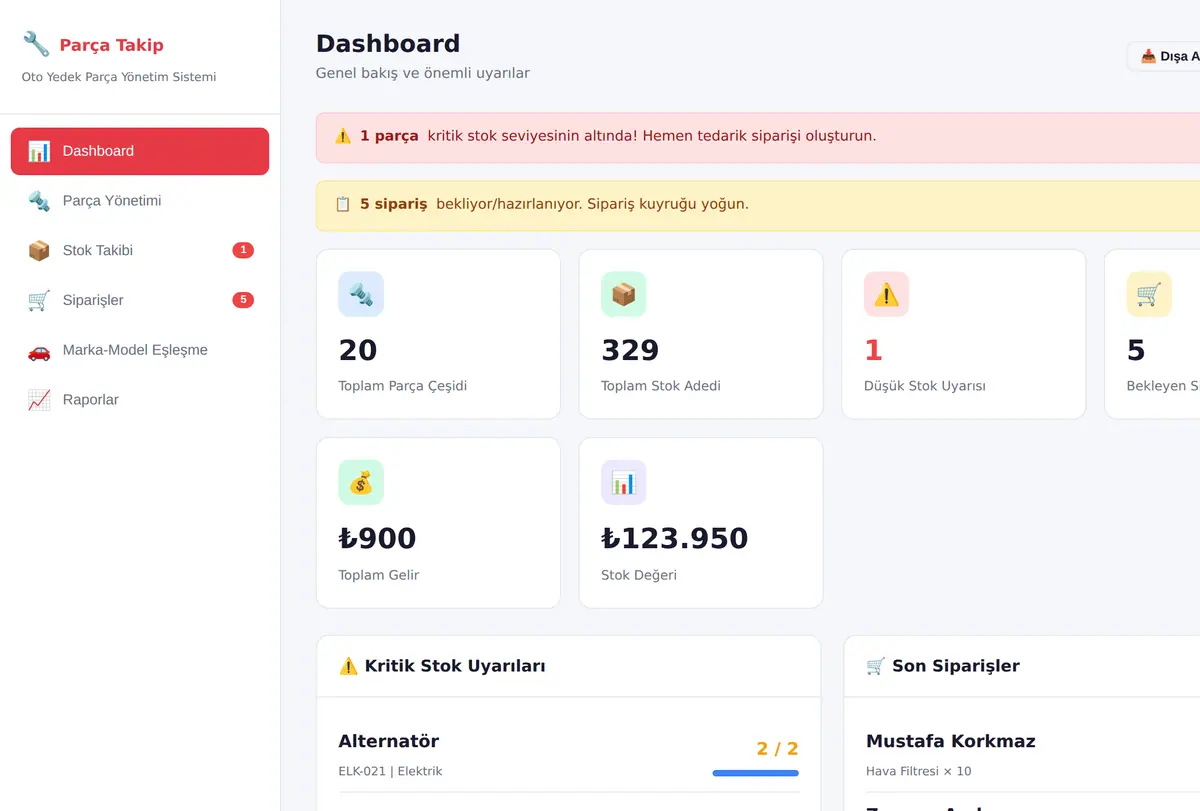This screenshot has height=811, width=1200.
Task: Click the Siparişler shopping cart sidebar icon
Action: tap(39, 300)
